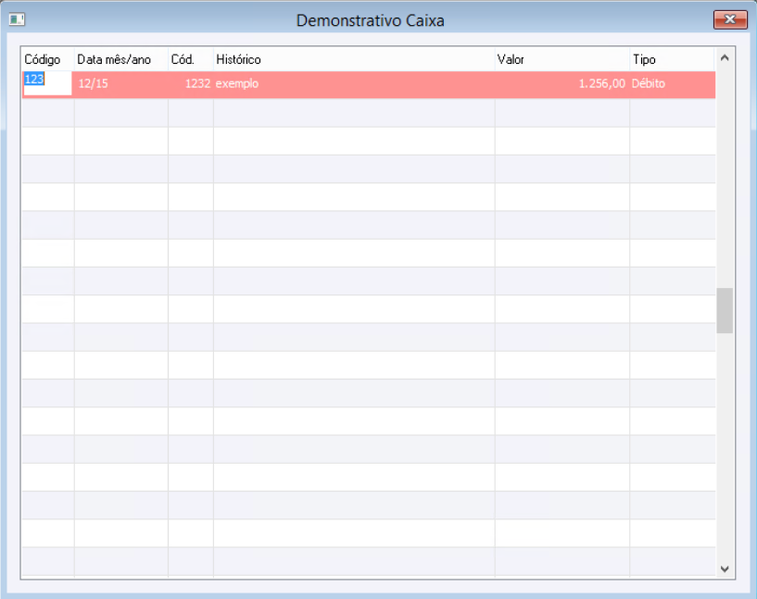
Task: Select the 12/15 date cell
Action: (121, 84)
